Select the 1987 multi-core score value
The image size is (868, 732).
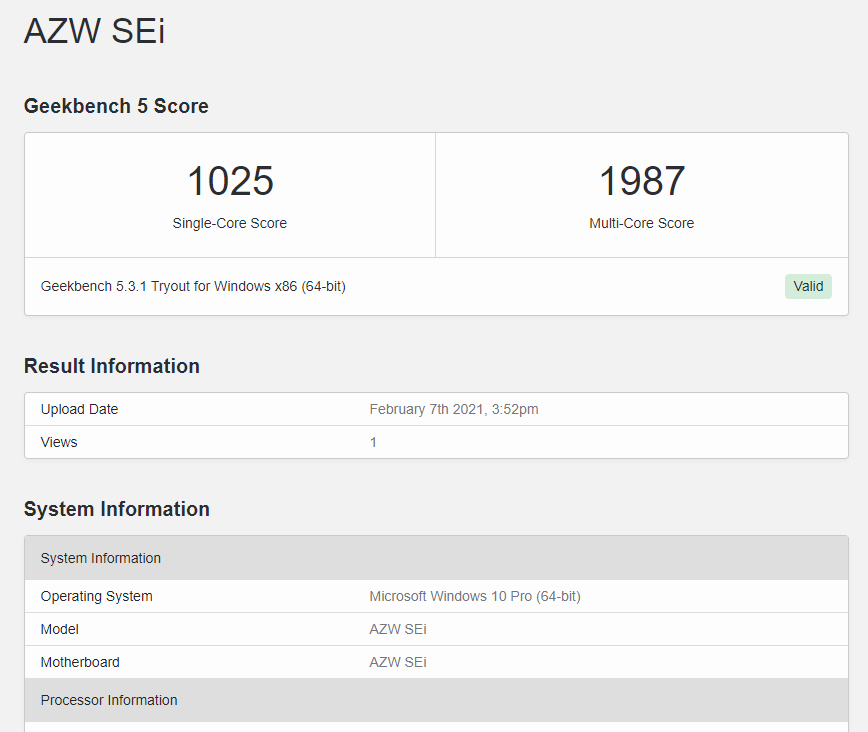point(642,181)
